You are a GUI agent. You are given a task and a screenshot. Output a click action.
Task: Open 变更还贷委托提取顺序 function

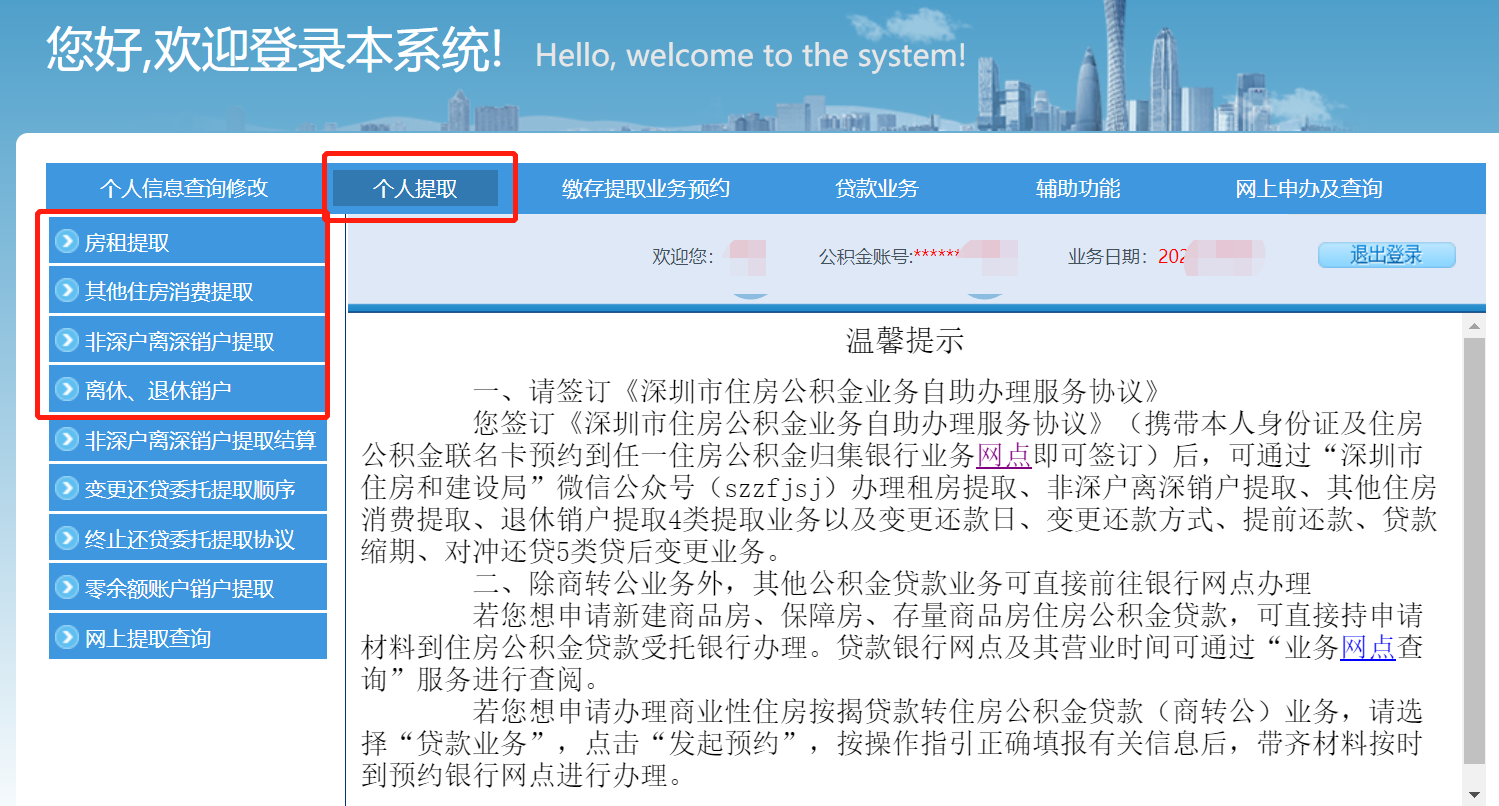click(185, 487)
